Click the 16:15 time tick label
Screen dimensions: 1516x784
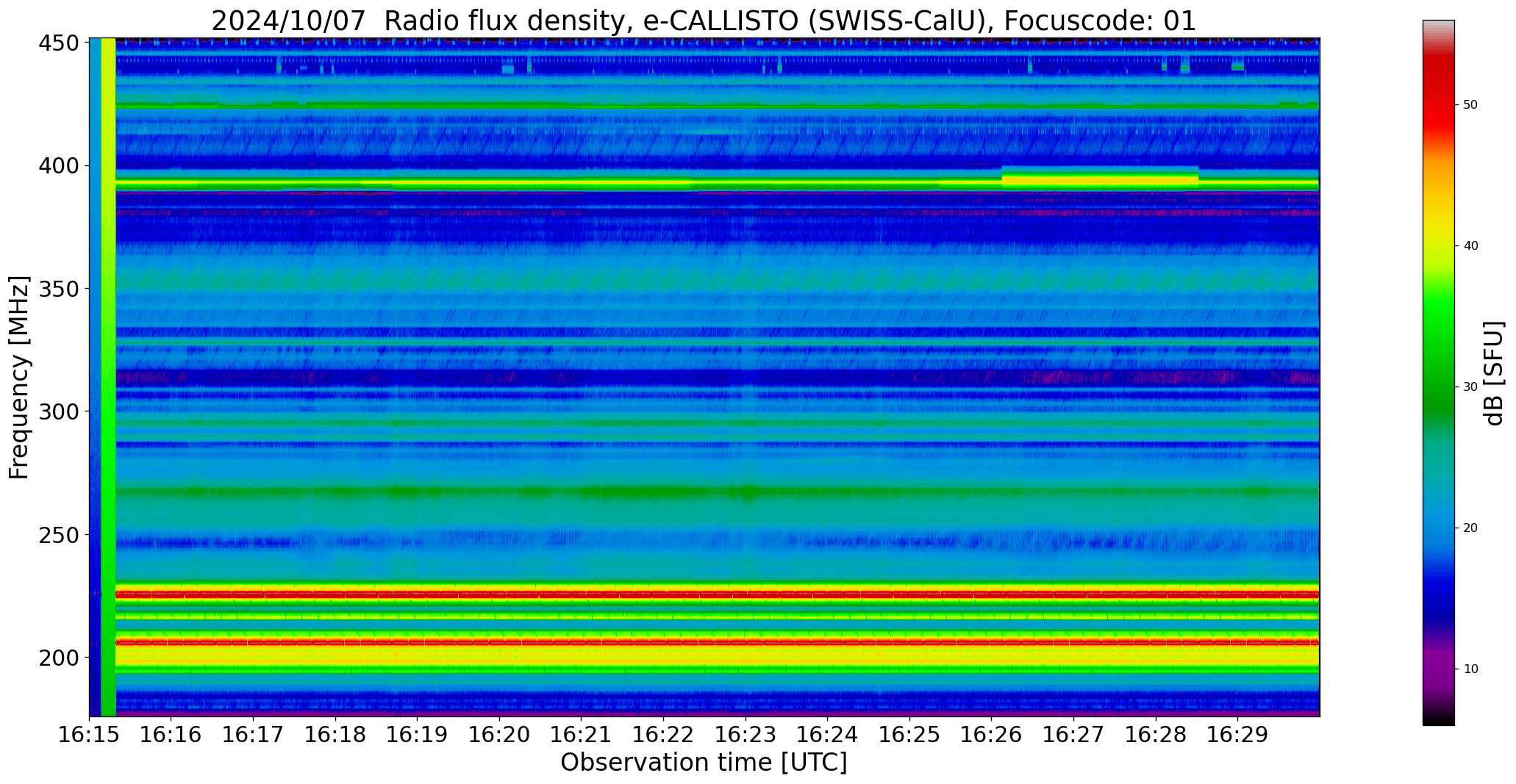pyautogui.click(x=90, y=733)
